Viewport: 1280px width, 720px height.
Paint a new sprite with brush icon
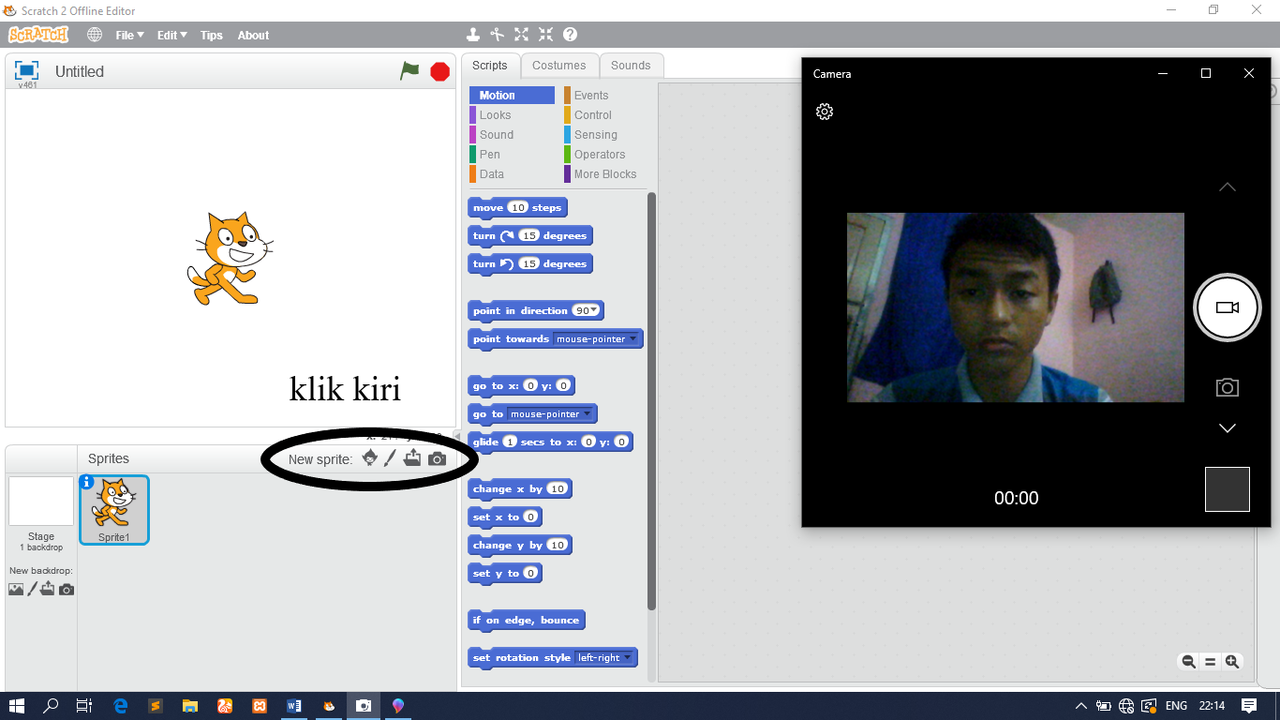point(391,458)
